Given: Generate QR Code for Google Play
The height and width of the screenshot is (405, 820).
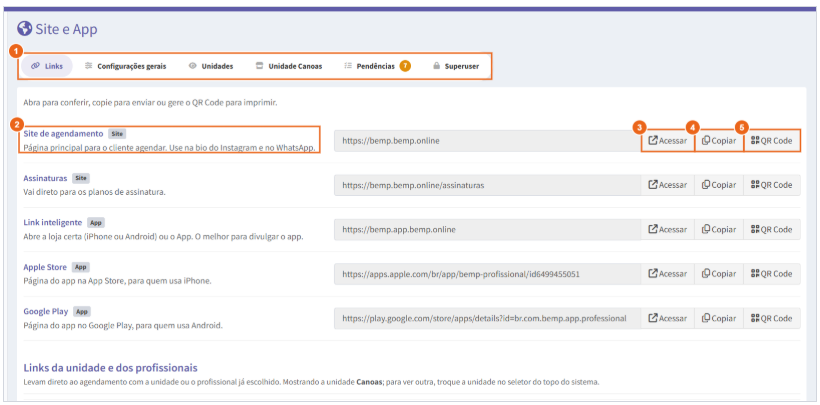Looking at the screenshot, I should tap(772, 318).
